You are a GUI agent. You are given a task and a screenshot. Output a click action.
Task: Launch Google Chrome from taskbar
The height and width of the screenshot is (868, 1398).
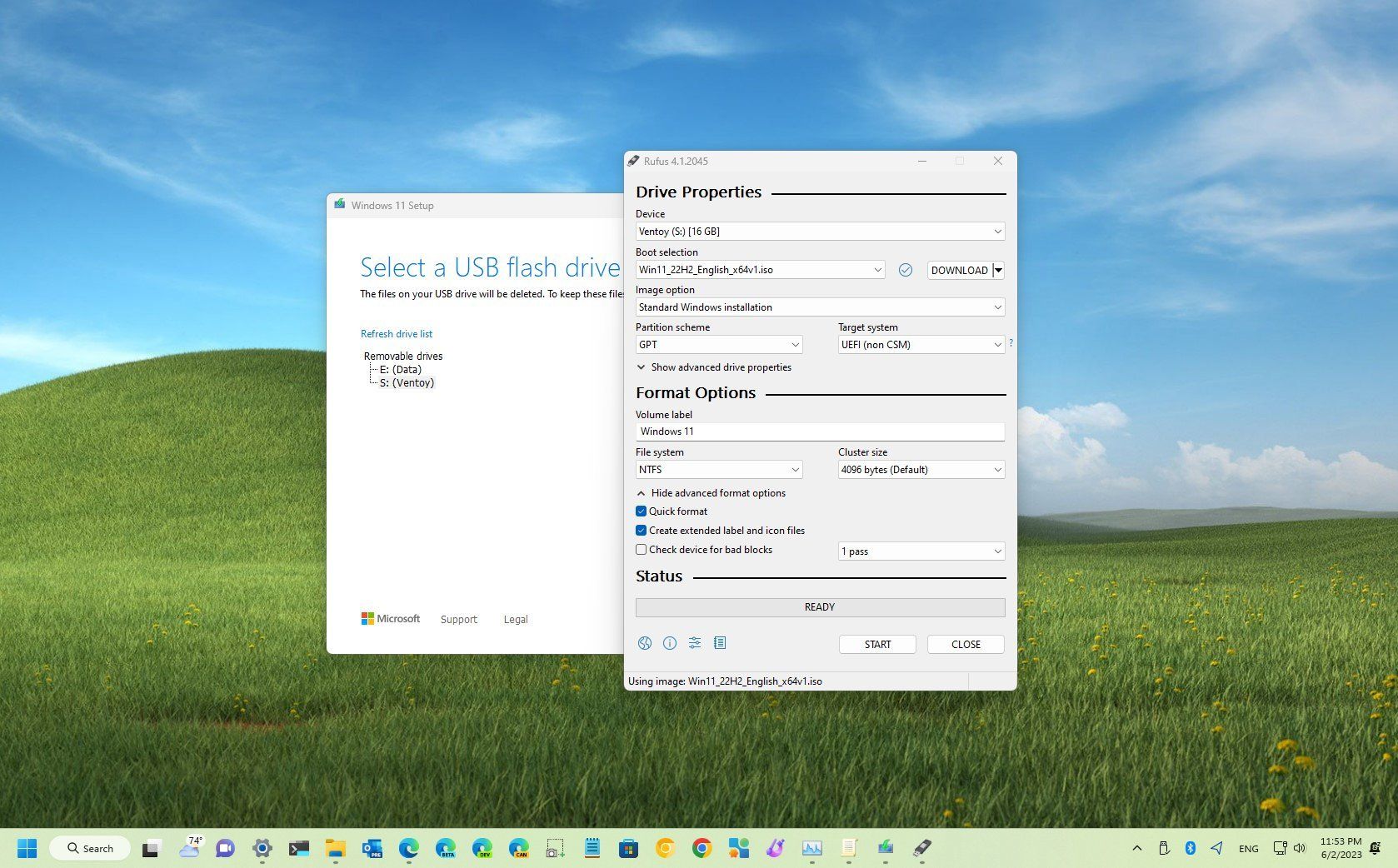pyautogui.click(x=702, y=849)
